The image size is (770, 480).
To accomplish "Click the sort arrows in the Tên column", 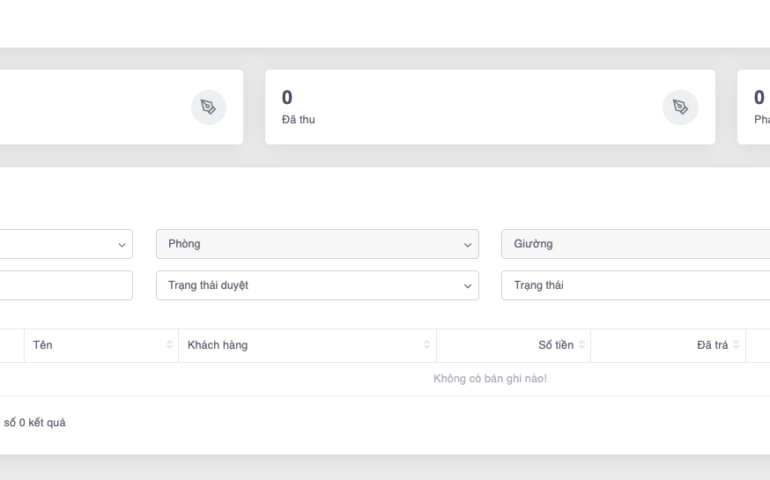I will (x=169, y=345).
